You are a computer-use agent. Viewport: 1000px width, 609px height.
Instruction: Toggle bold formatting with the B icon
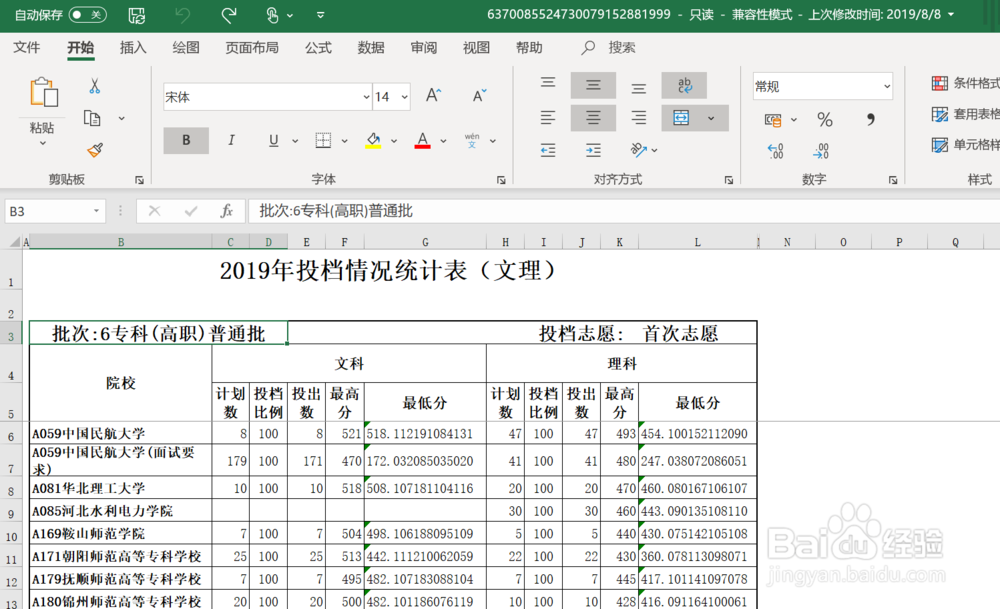point(185,140)
